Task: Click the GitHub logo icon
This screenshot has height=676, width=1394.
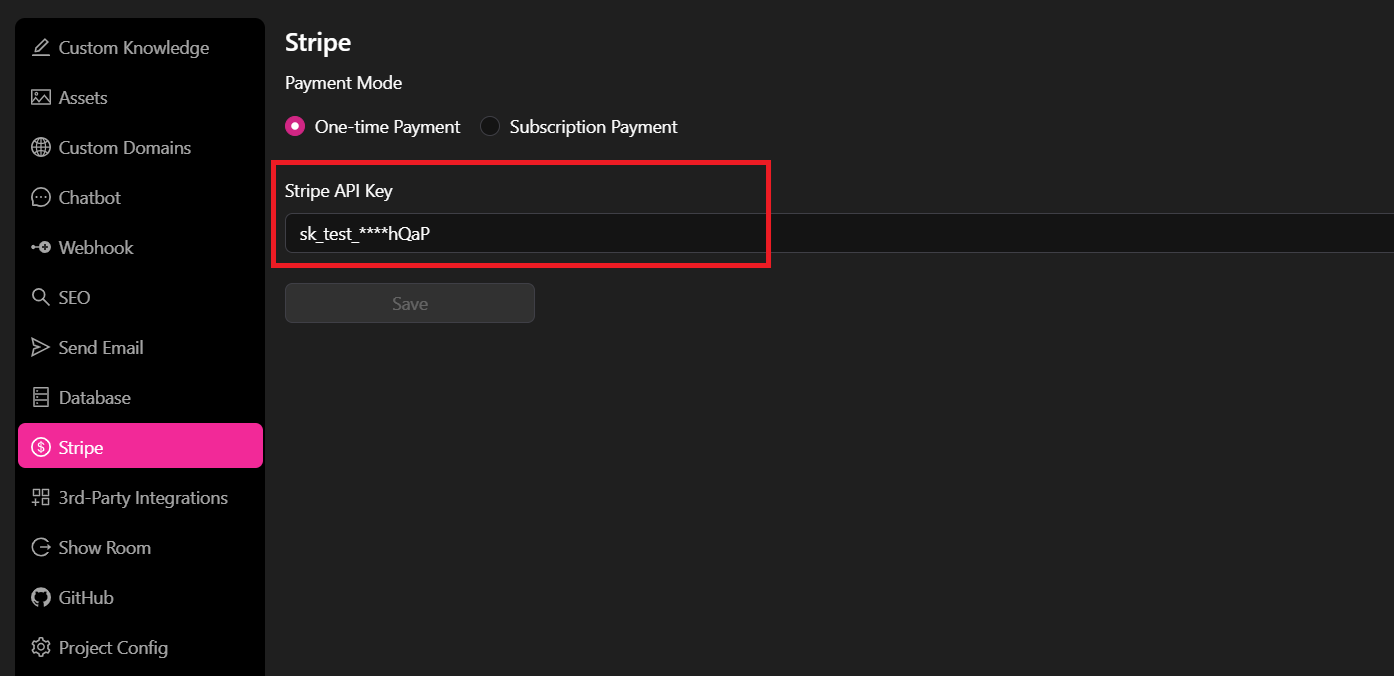Action: click(41, 598)
